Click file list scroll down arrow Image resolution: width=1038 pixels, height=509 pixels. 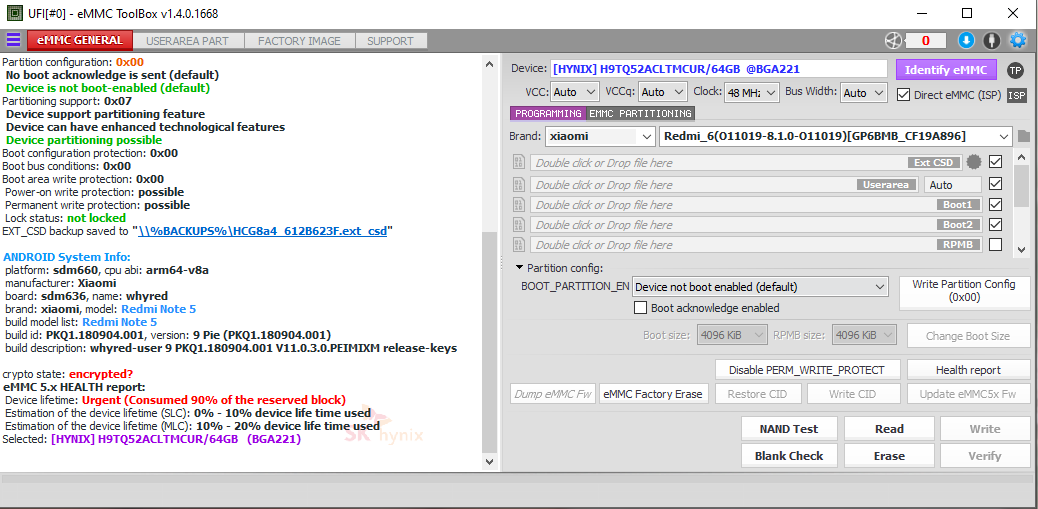[1021, 250]
